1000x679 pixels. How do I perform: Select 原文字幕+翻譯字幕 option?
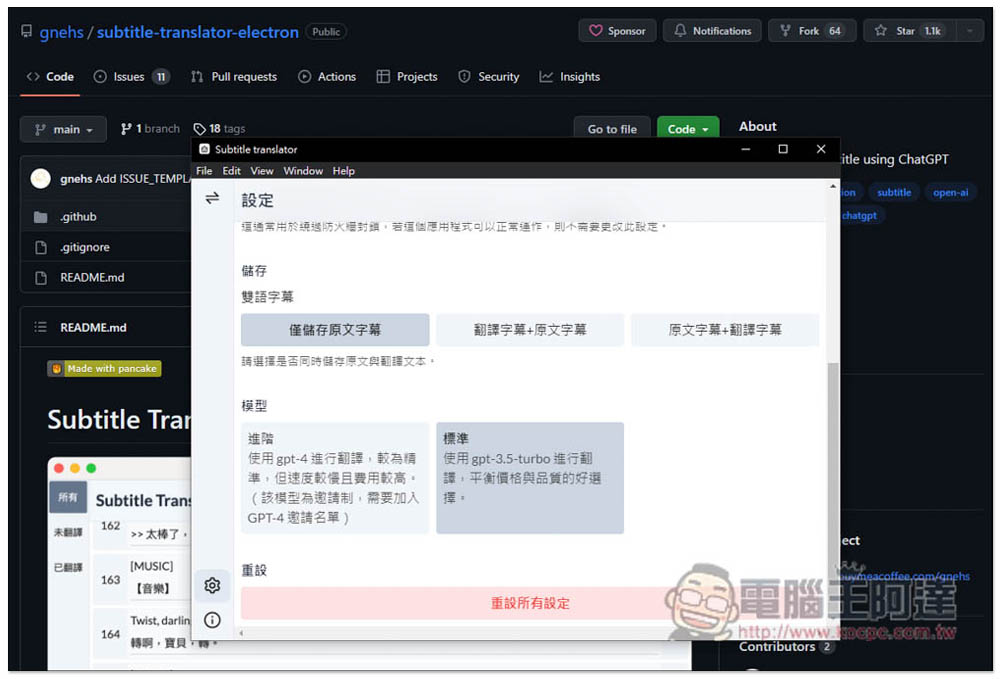click(724, 330)
